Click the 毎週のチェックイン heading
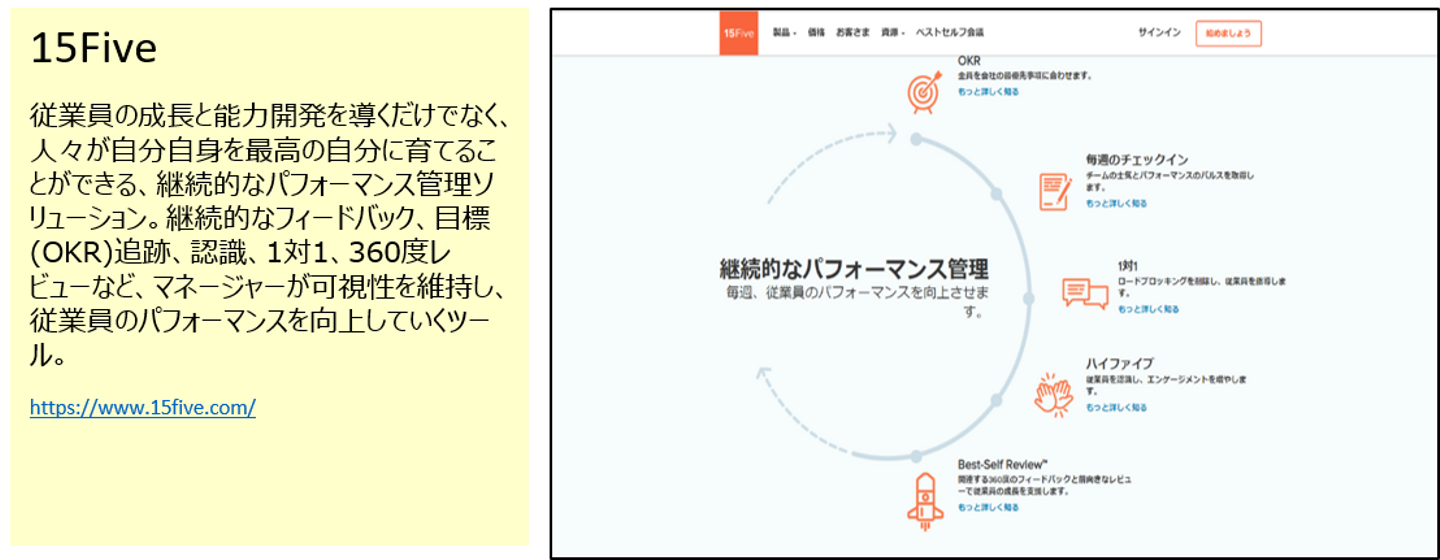 [1137, 159]
